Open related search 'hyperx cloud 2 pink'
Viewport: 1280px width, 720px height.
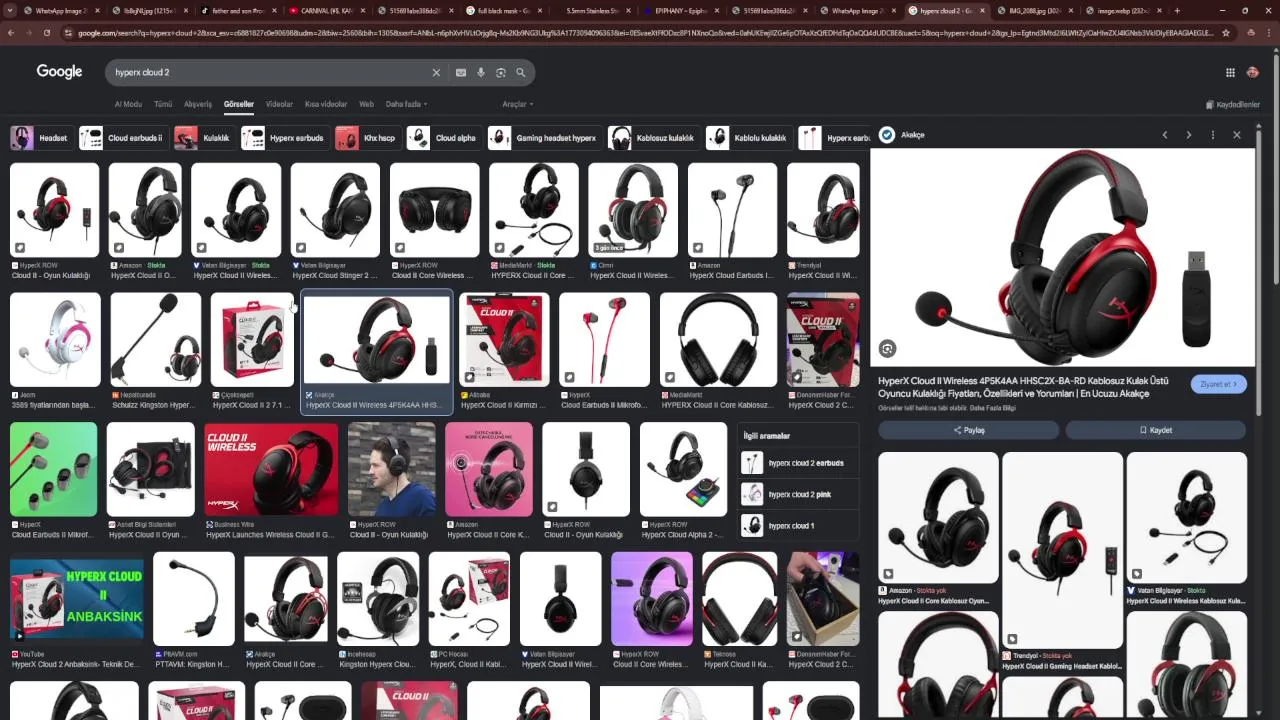[x=798, y=494]
